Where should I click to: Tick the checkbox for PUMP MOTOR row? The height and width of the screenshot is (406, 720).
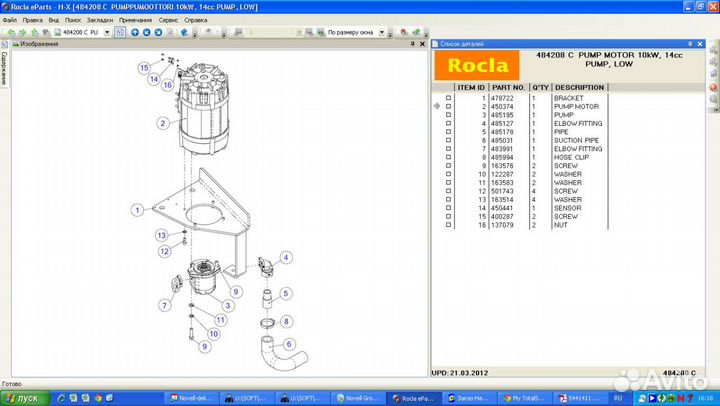448,106
